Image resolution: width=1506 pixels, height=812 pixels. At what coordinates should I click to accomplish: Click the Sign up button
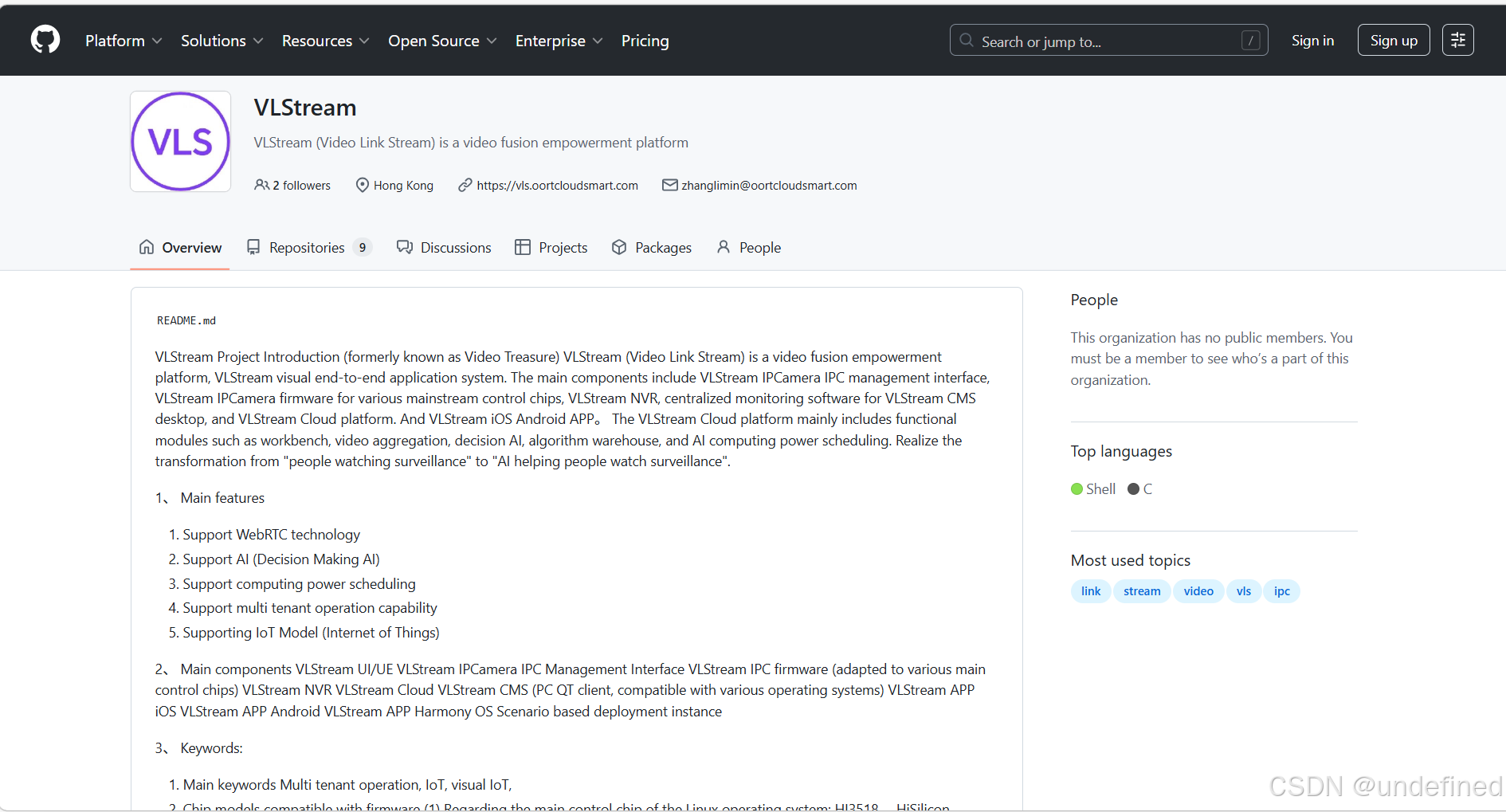coord(1394,41)
